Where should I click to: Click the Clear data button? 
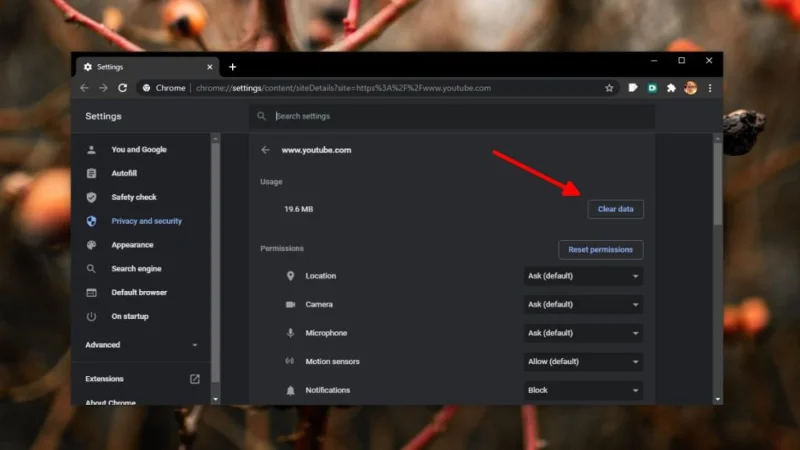tap(615, 209)
